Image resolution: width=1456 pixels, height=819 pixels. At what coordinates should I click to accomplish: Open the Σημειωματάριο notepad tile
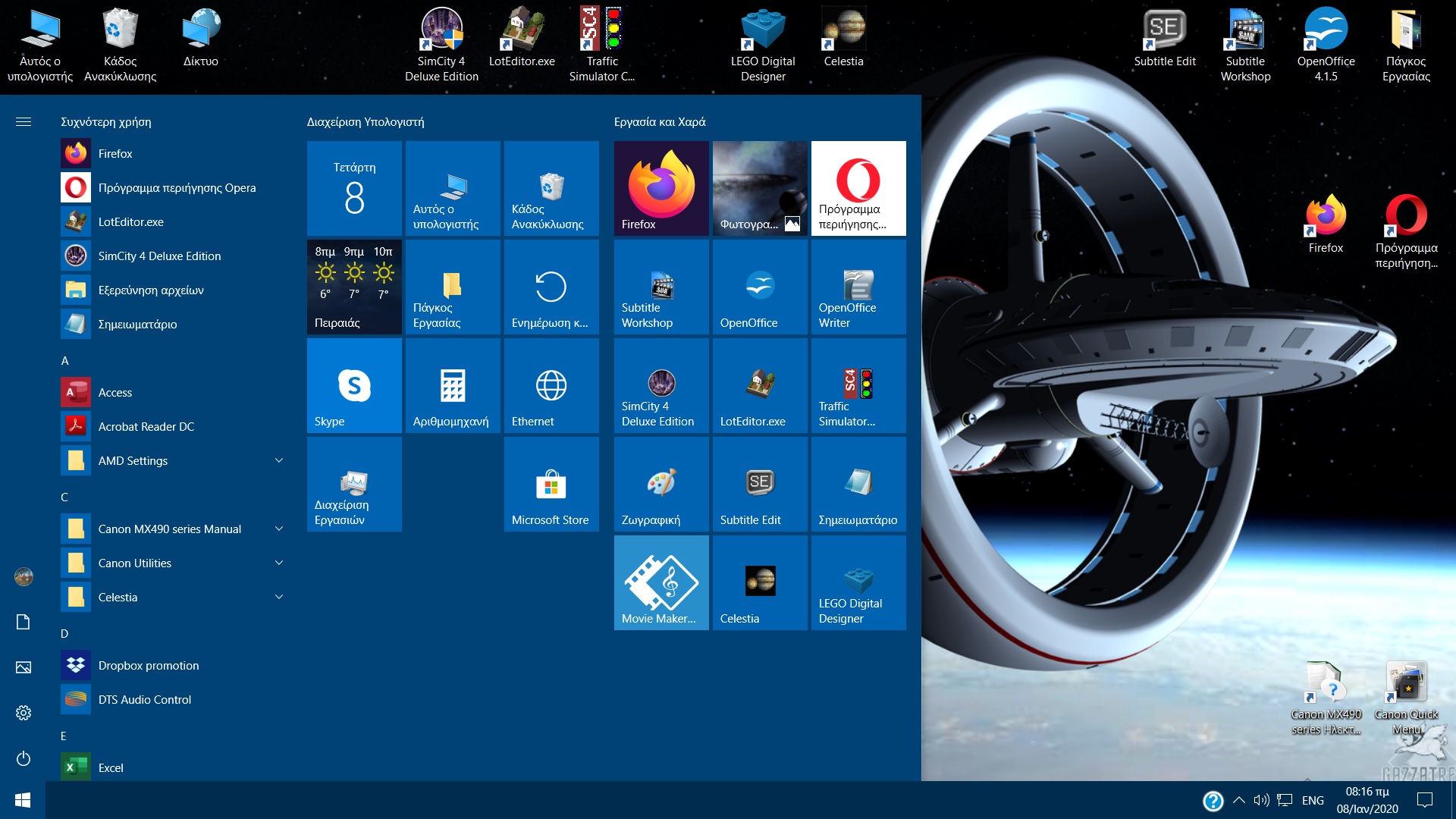pos(858,484)
